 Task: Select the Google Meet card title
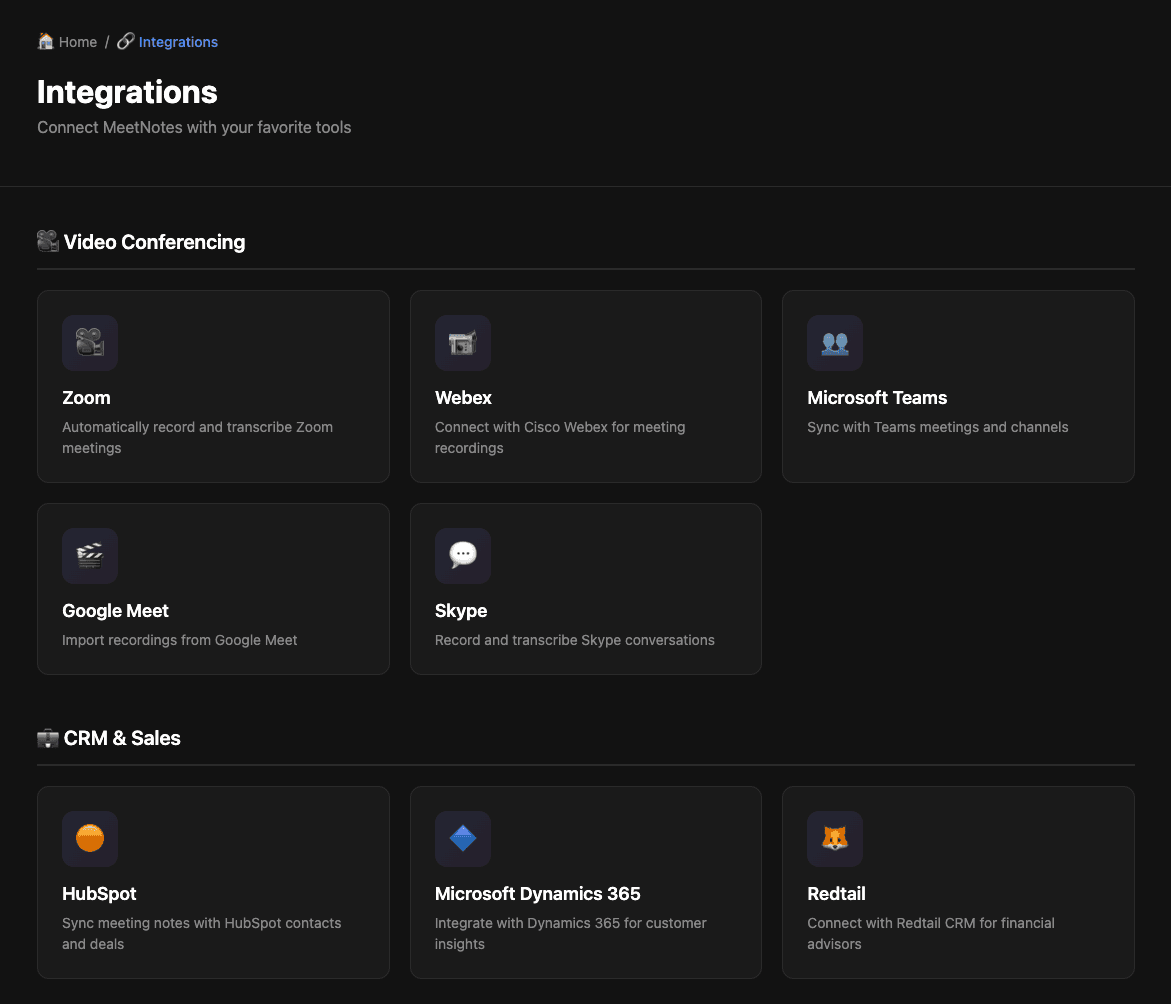point(116,611)
